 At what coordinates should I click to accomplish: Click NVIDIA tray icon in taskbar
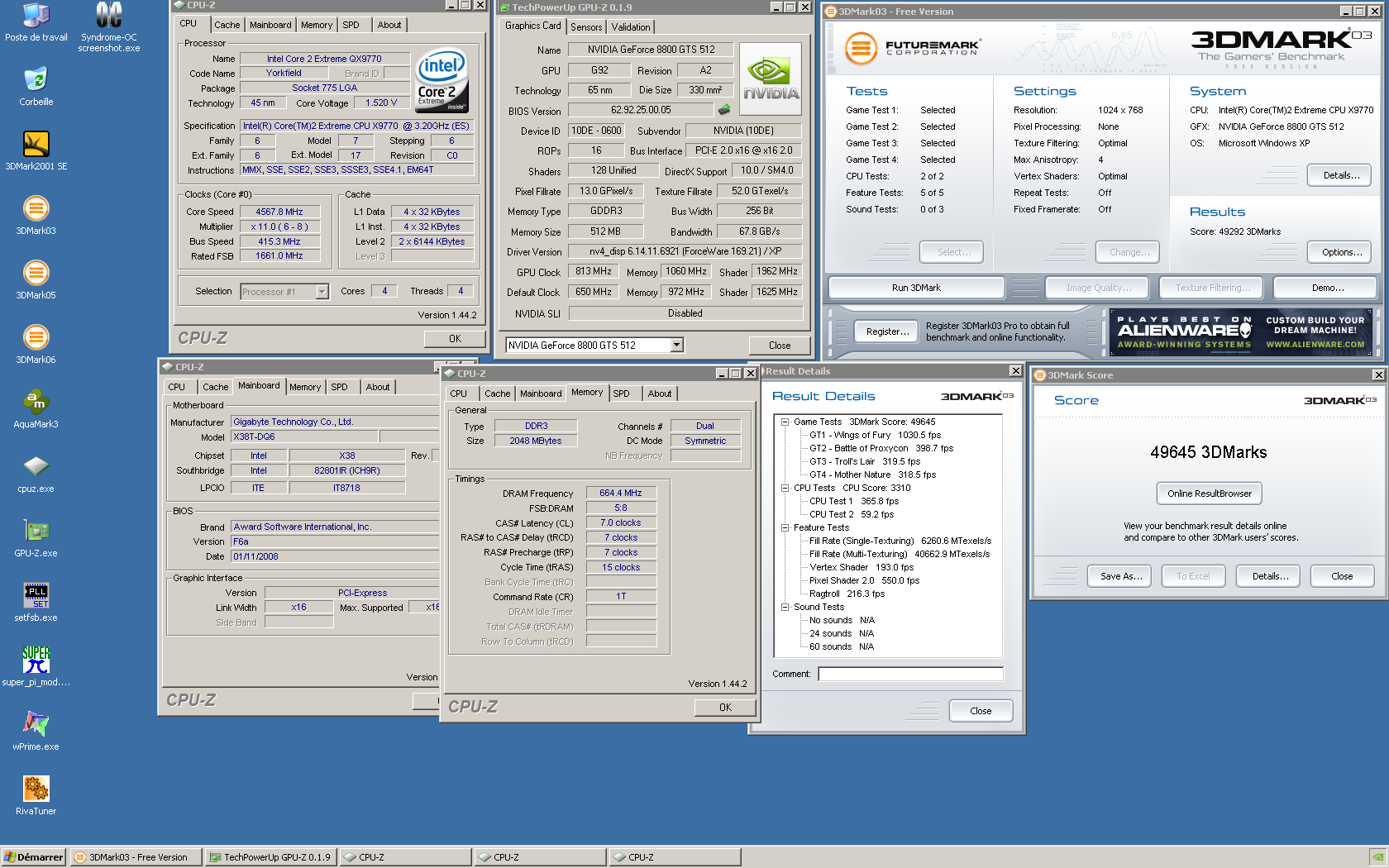1377,857
